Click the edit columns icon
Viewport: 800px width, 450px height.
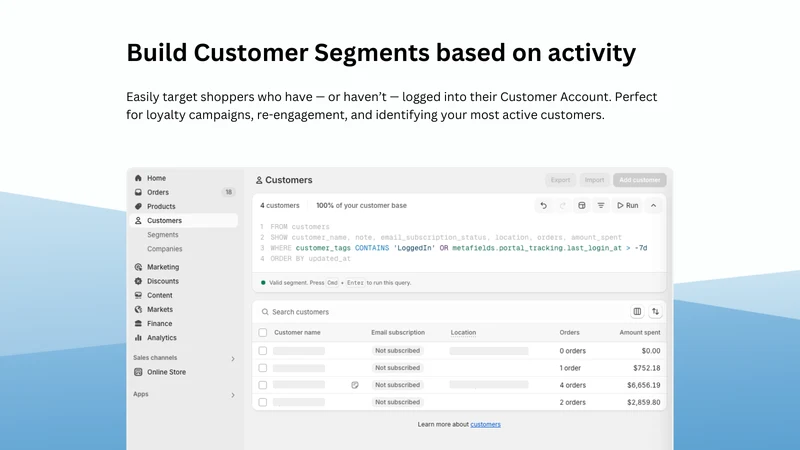pos(637,311)
